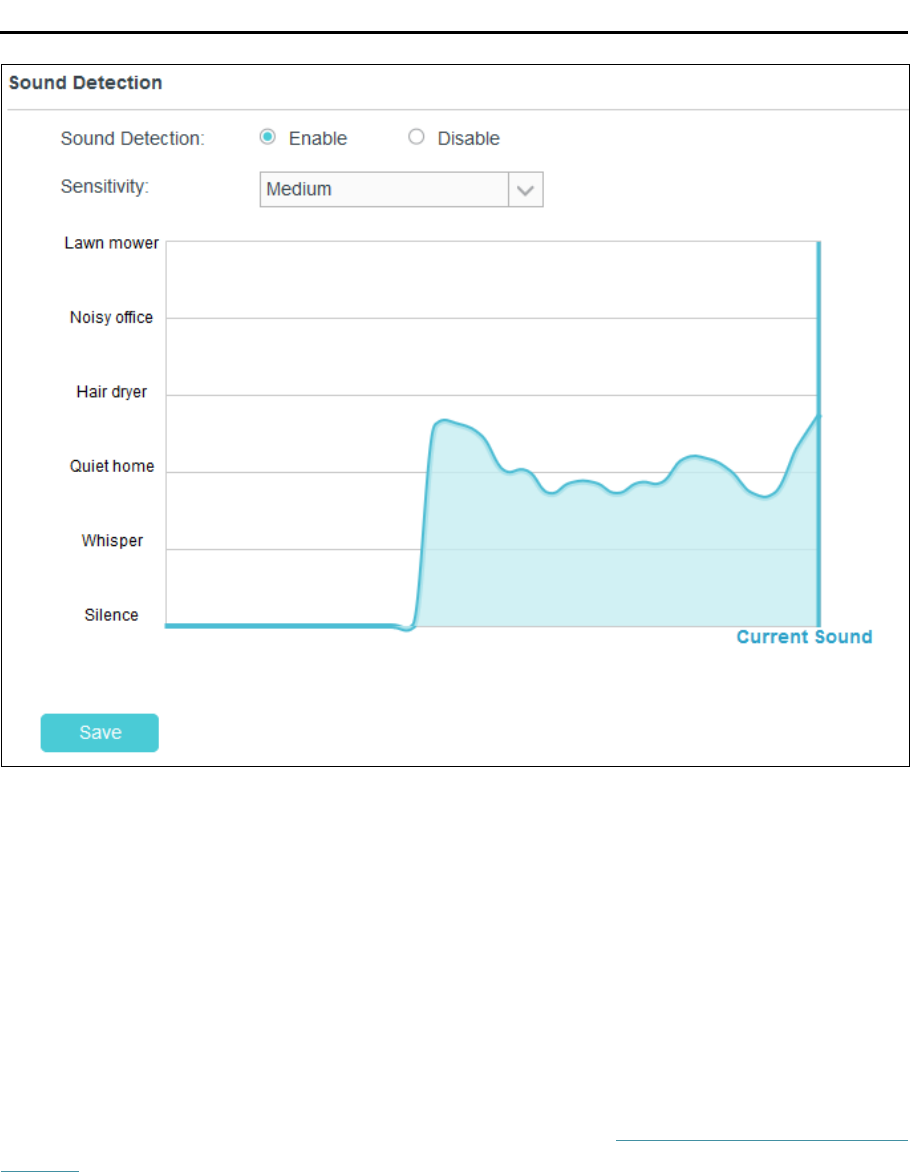Viewport: 910px width, 1172px height.
Task: Select the Enable radio button
Action: [268, 137]
